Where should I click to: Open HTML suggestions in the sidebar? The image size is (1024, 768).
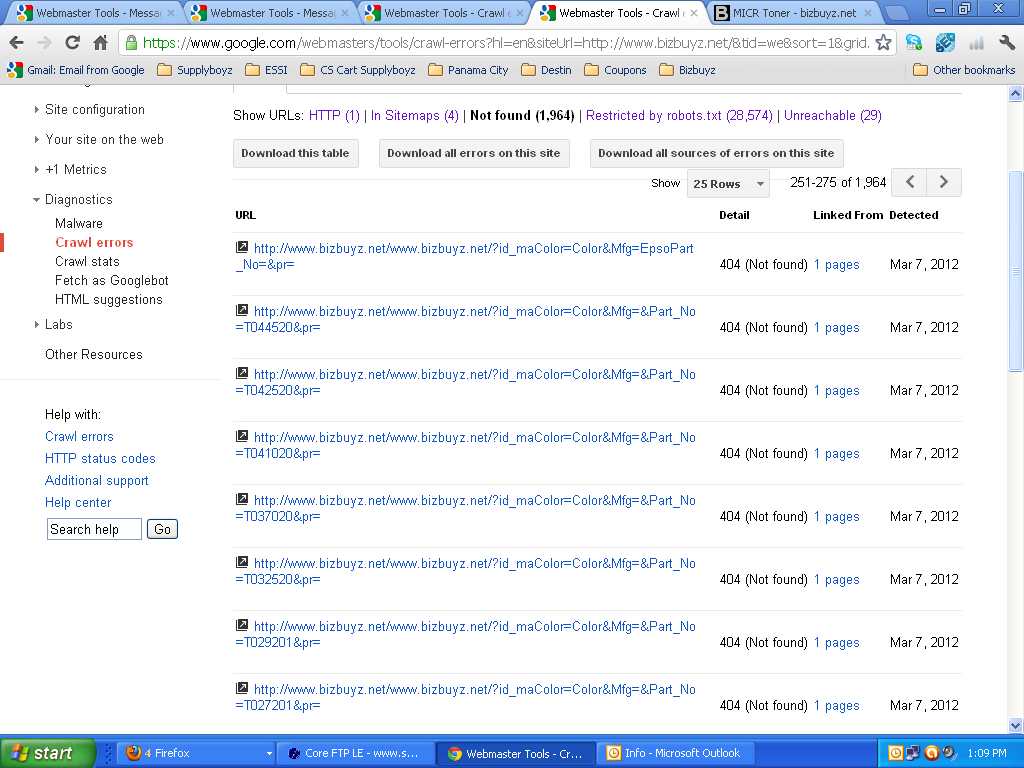point(108,299)
